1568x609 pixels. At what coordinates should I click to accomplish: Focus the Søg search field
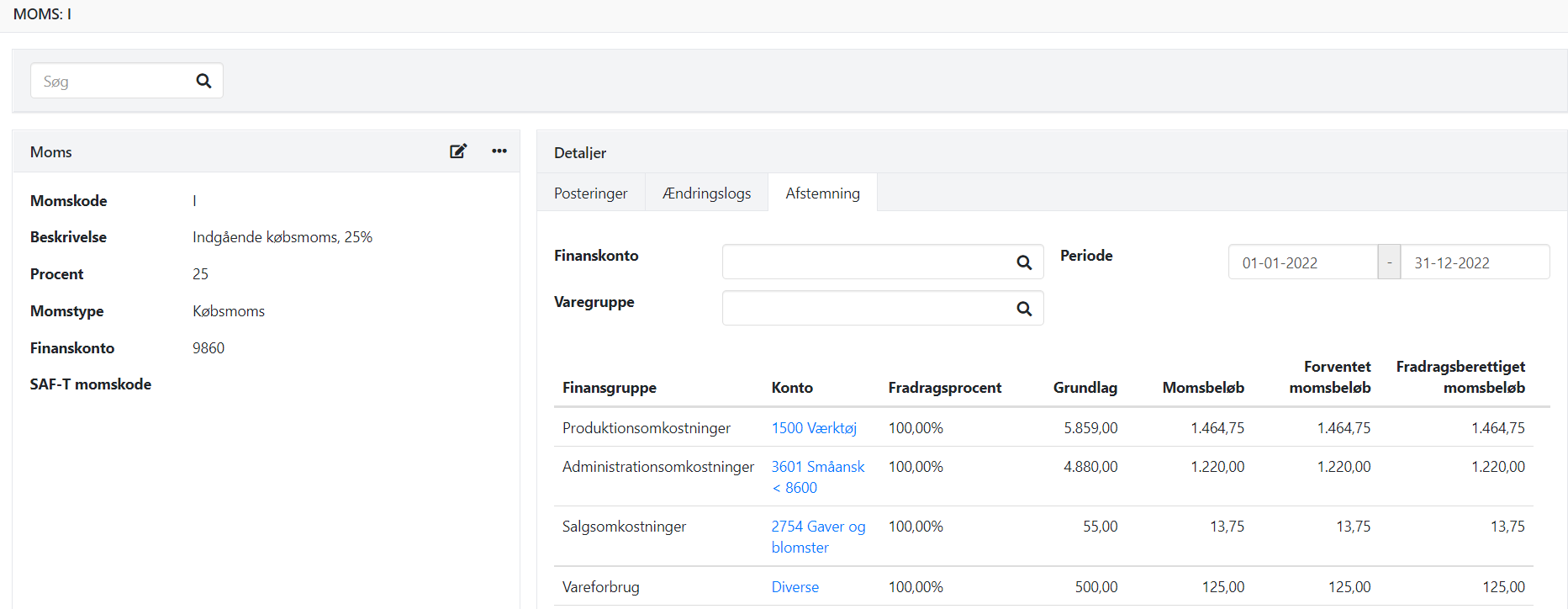pos(109,82)
